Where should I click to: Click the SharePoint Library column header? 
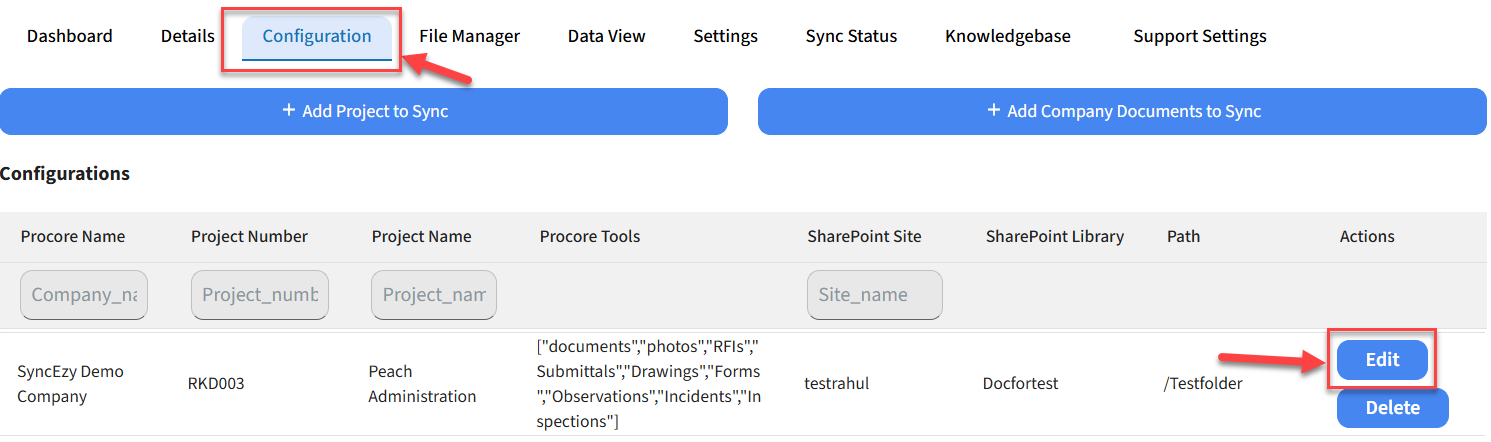[x=1054, y=237]
